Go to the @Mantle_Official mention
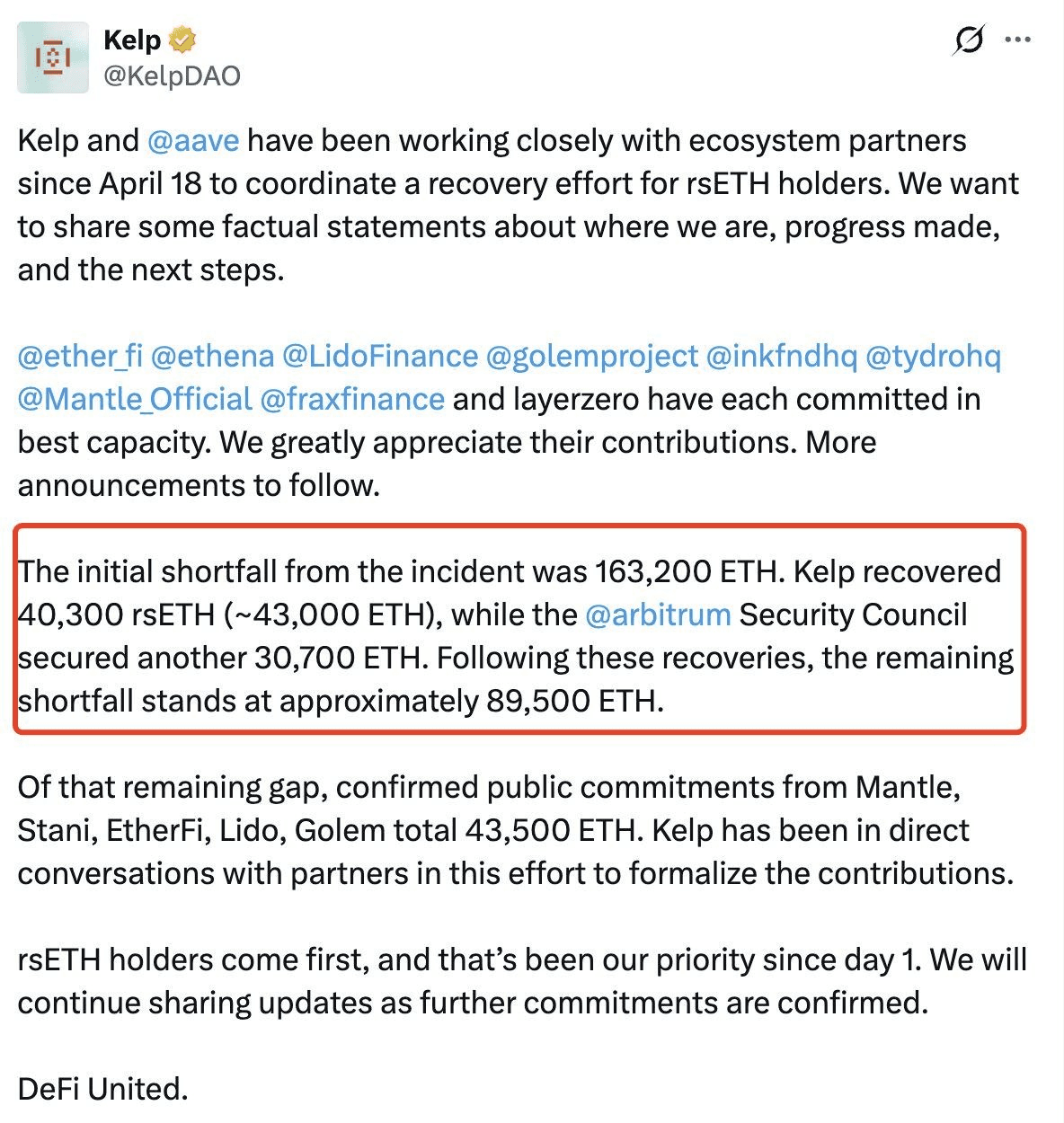 point(135,400)
